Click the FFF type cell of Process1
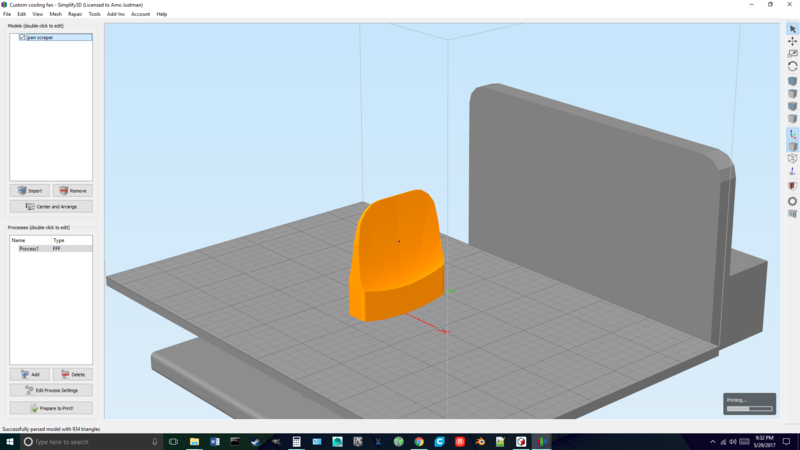The image size is (800, 450). click(x=57, y=248)
